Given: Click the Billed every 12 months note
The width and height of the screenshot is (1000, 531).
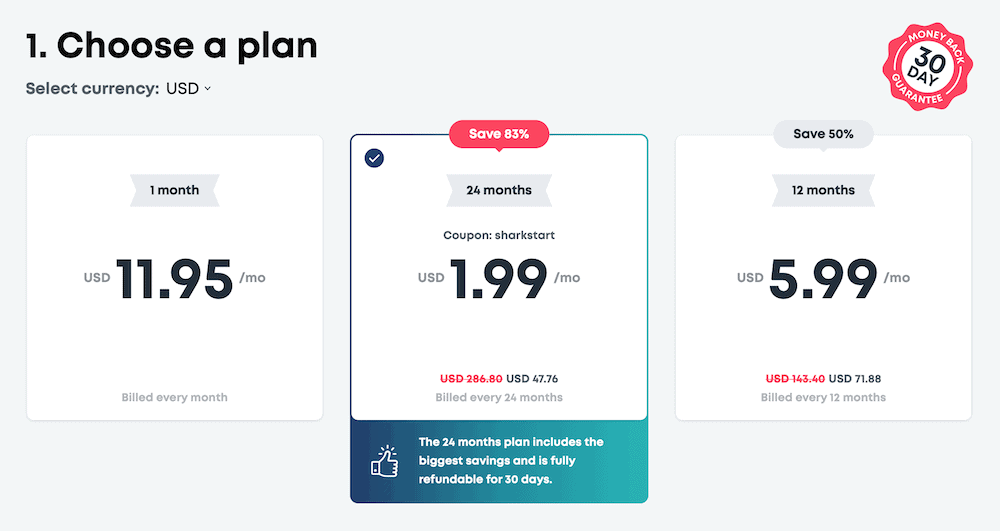Looking at the screenshot, I should coord(823,397).
